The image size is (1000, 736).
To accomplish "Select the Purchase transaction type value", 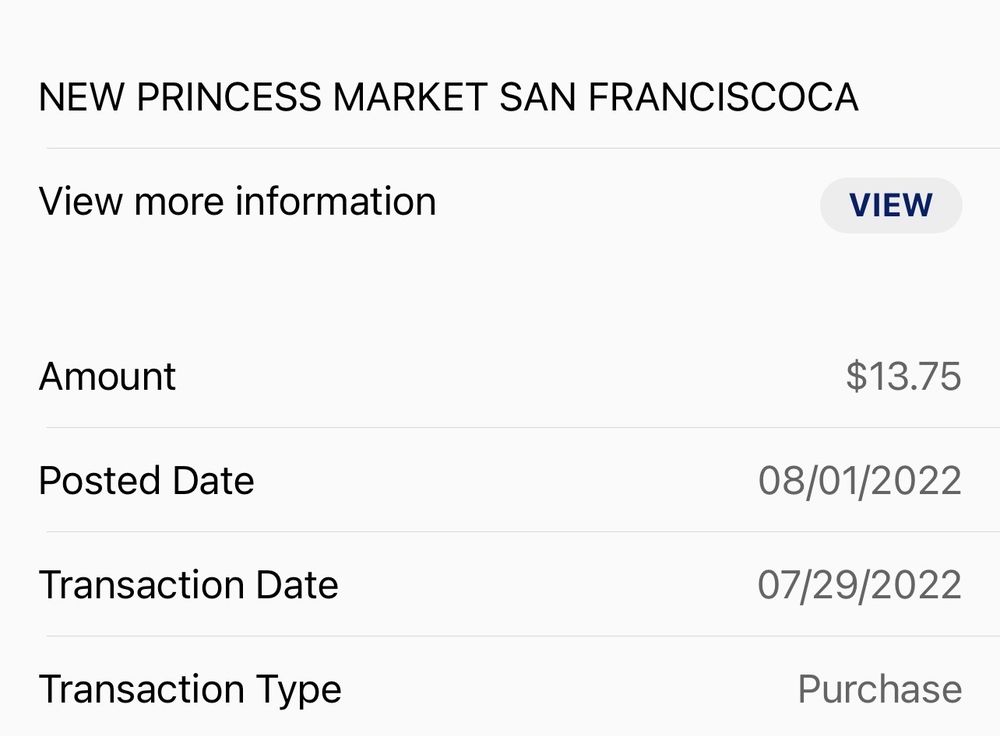I will [x=879, y=689].
